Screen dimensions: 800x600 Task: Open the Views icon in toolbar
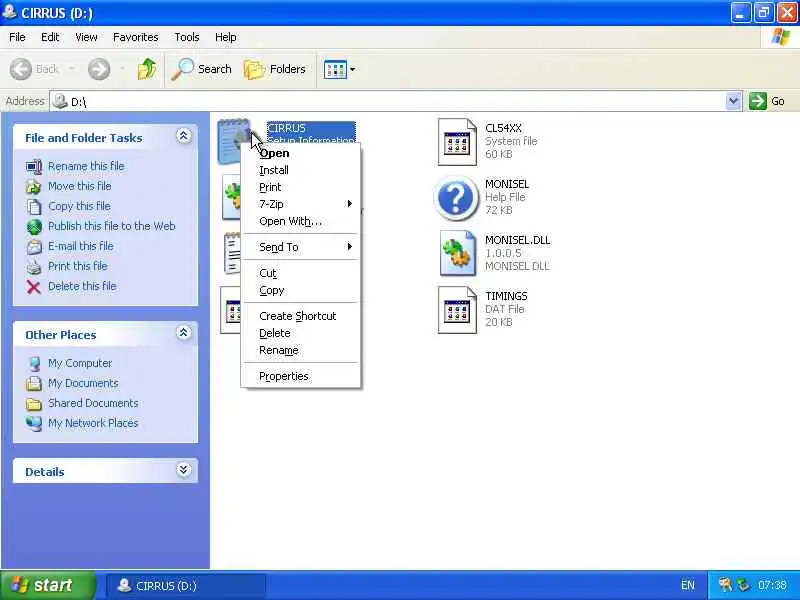pos(335,69)
